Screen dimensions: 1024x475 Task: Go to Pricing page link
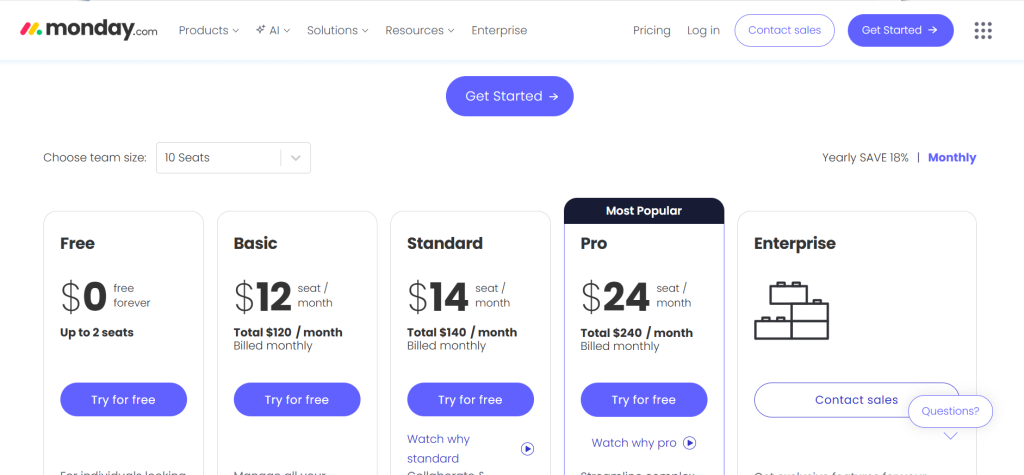[652, 30]
